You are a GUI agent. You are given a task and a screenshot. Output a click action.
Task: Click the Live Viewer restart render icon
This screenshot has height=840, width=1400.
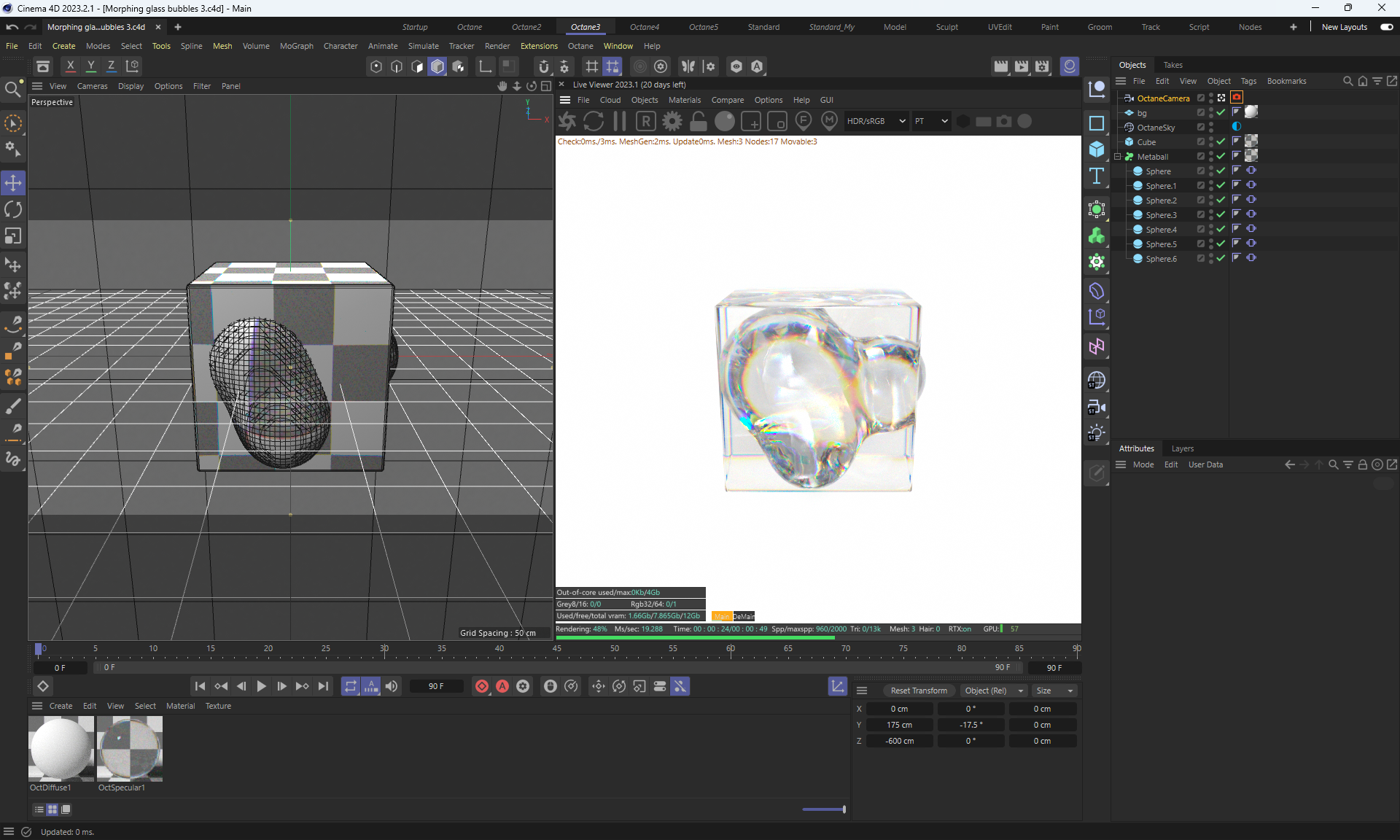click(594, 122)
